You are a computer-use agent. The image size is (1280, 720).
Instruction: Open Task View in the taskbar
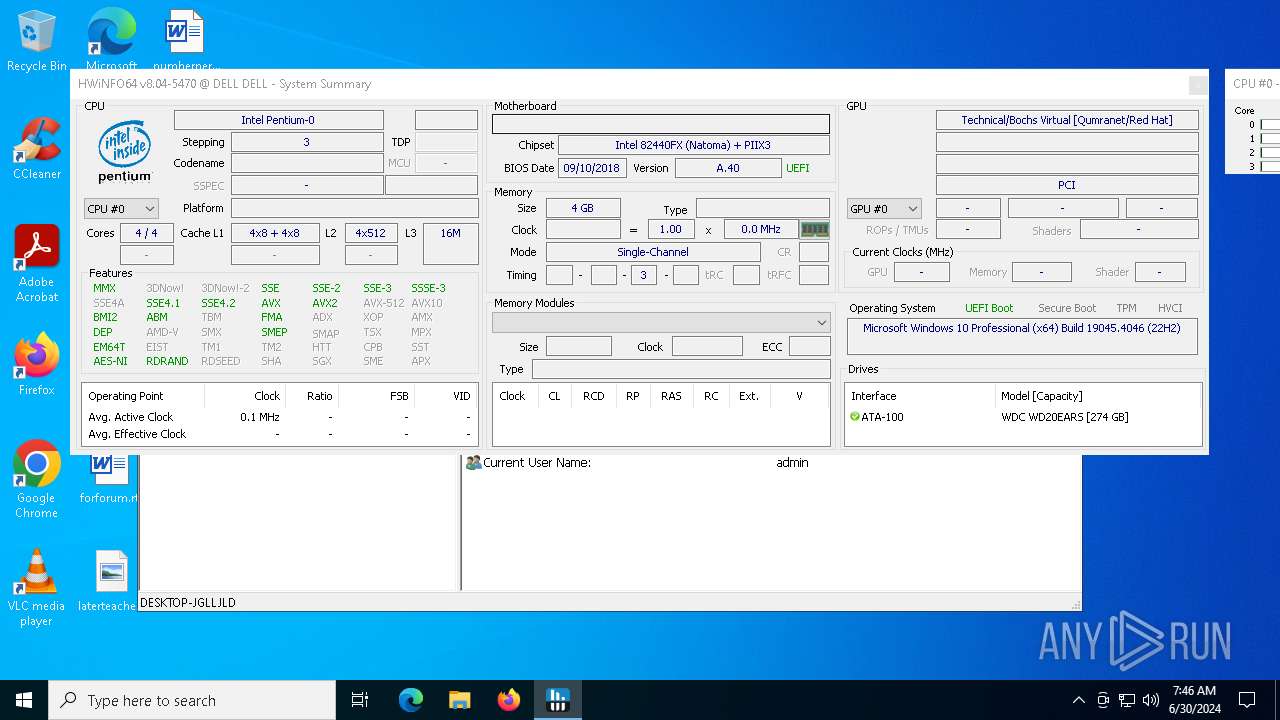point(360,700)
